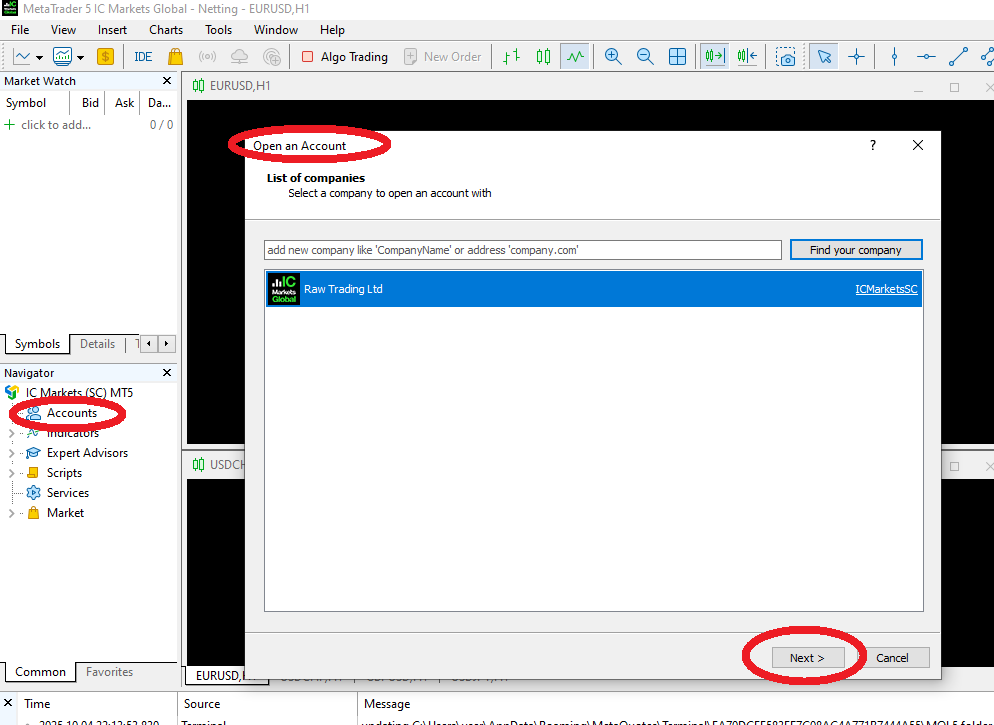Click the company name search field

[x=522, y=249]
